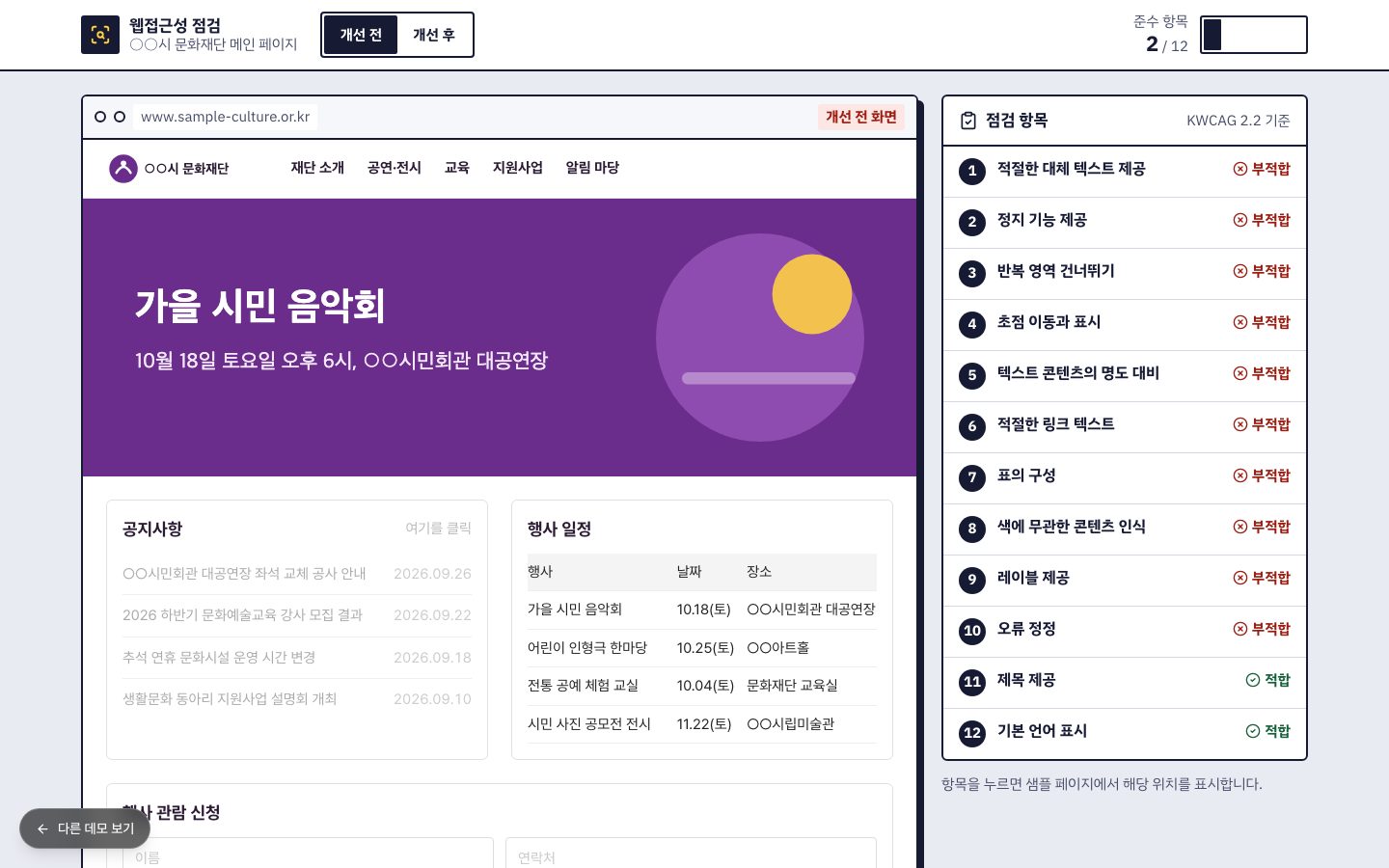Click the yellow circle in the banner illustration
This screenshot has width=1389, height=868.
click(812, 294)
